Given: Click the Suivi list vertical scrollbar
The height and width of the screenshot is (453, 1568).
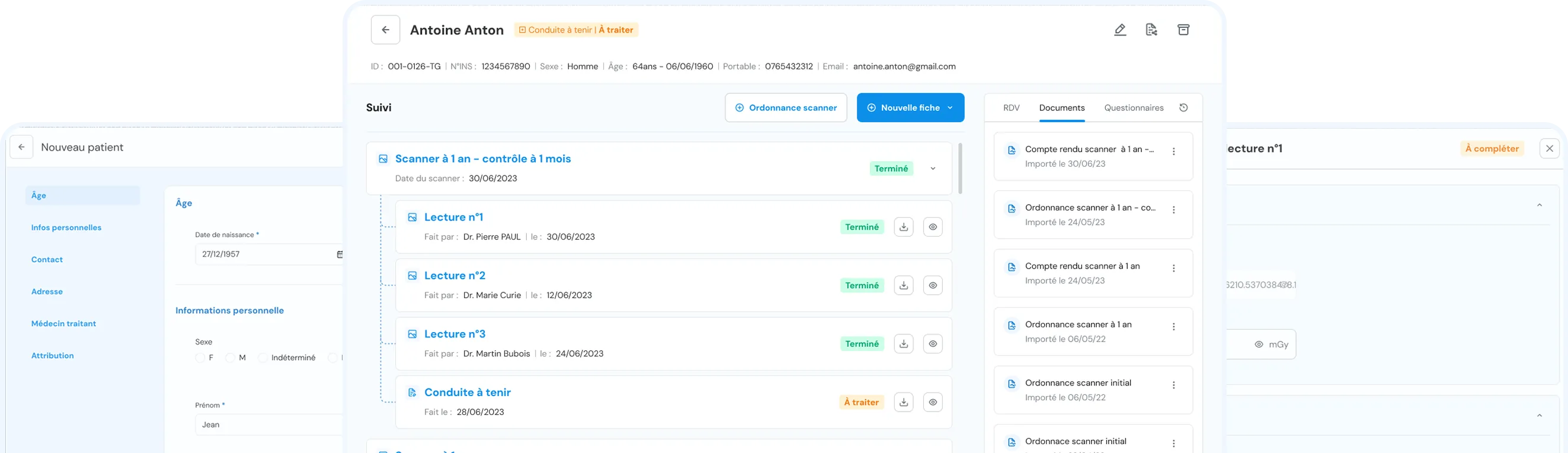Looking at the screenshot, I should point(960,168).
